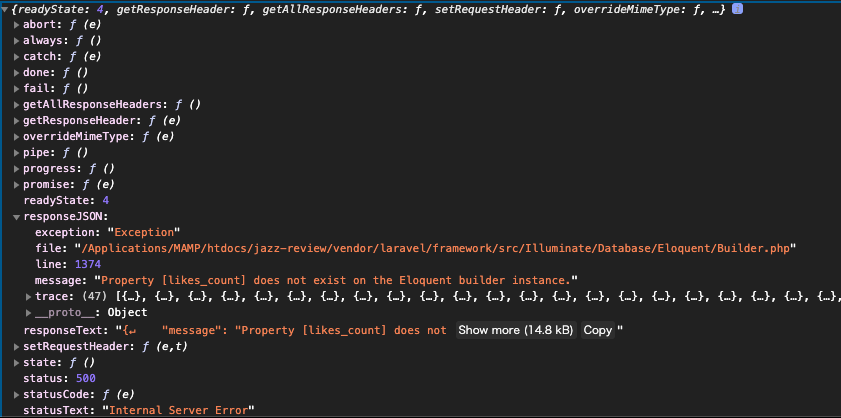The image size is (841, 418).
Task: Select the status value 500
Action: [86, 378]
